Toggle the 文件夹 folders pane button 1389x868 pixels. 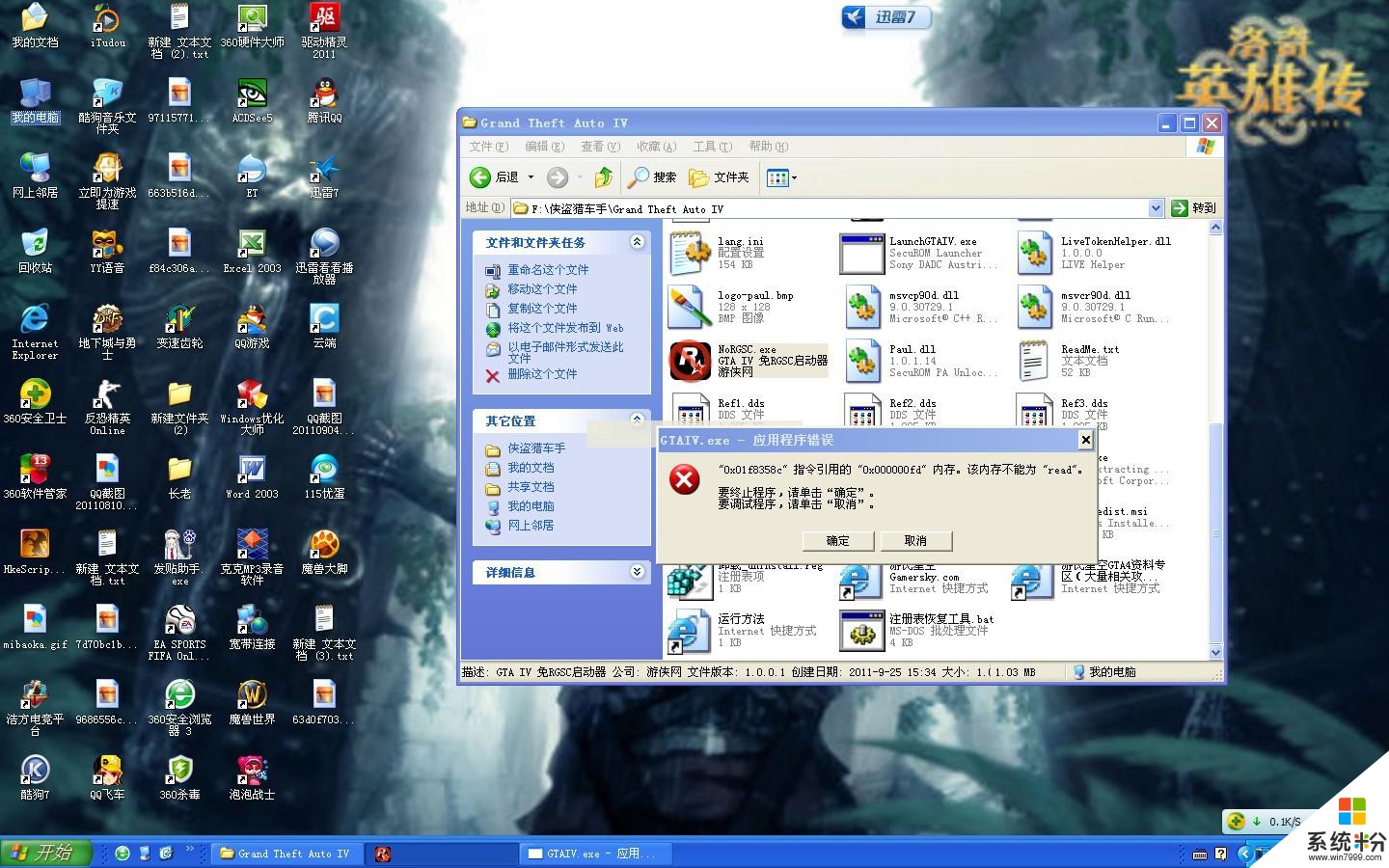719,177
